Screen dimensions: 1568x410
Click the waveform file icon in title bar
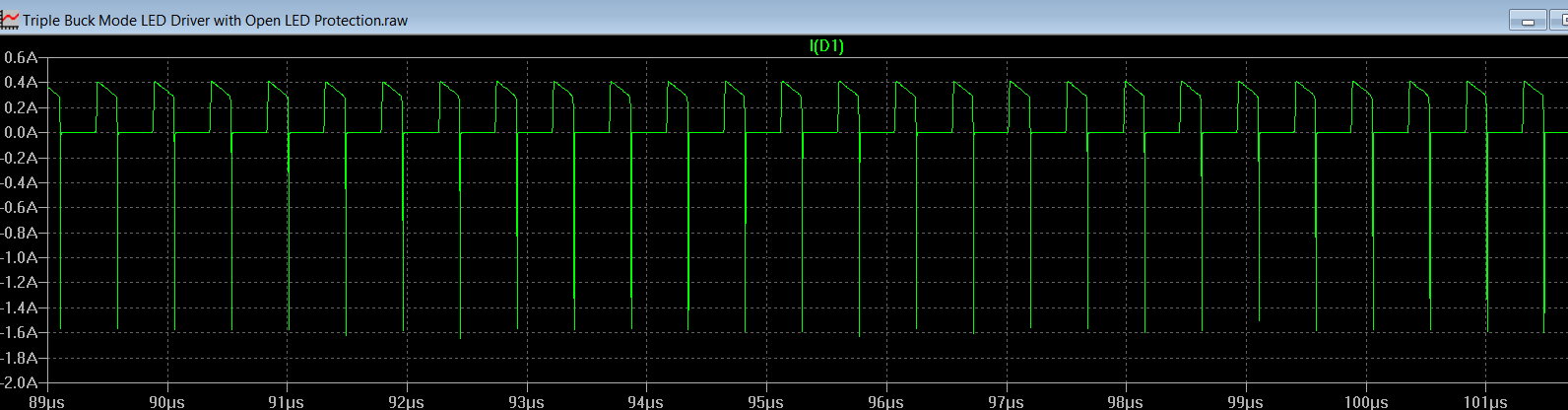coord(10,19)
